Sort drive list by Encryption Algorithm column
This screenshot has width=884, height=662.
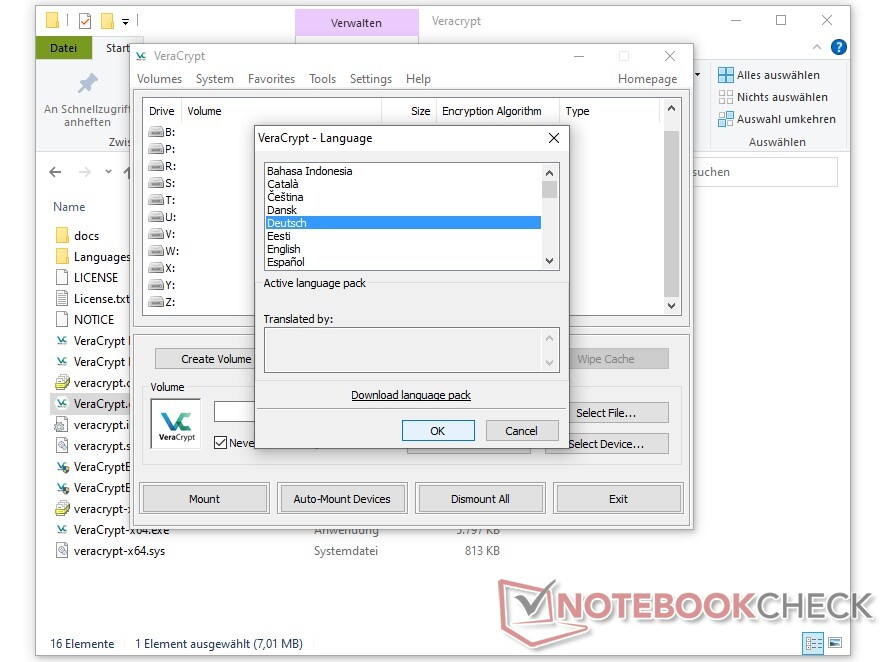pyautogui.click(x=497, y=111)
